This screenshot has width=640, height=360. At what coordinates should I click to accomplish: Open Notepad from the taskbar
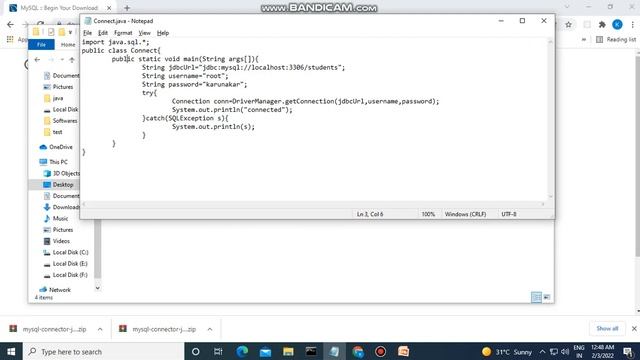point(334,351)
